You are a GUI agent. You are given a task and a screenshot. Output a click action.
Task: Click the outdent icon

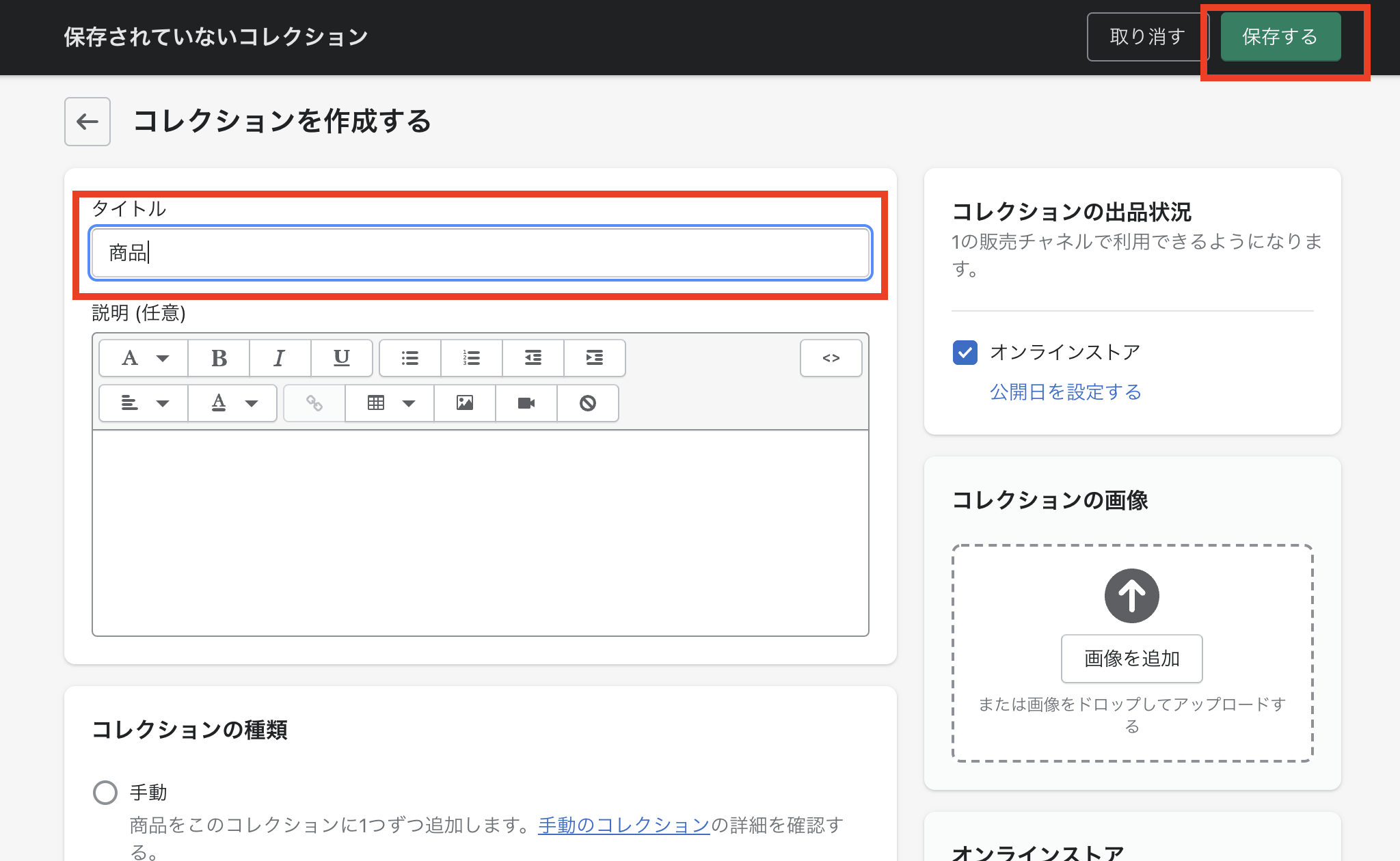pyautogui.click(x=533, y=358)
